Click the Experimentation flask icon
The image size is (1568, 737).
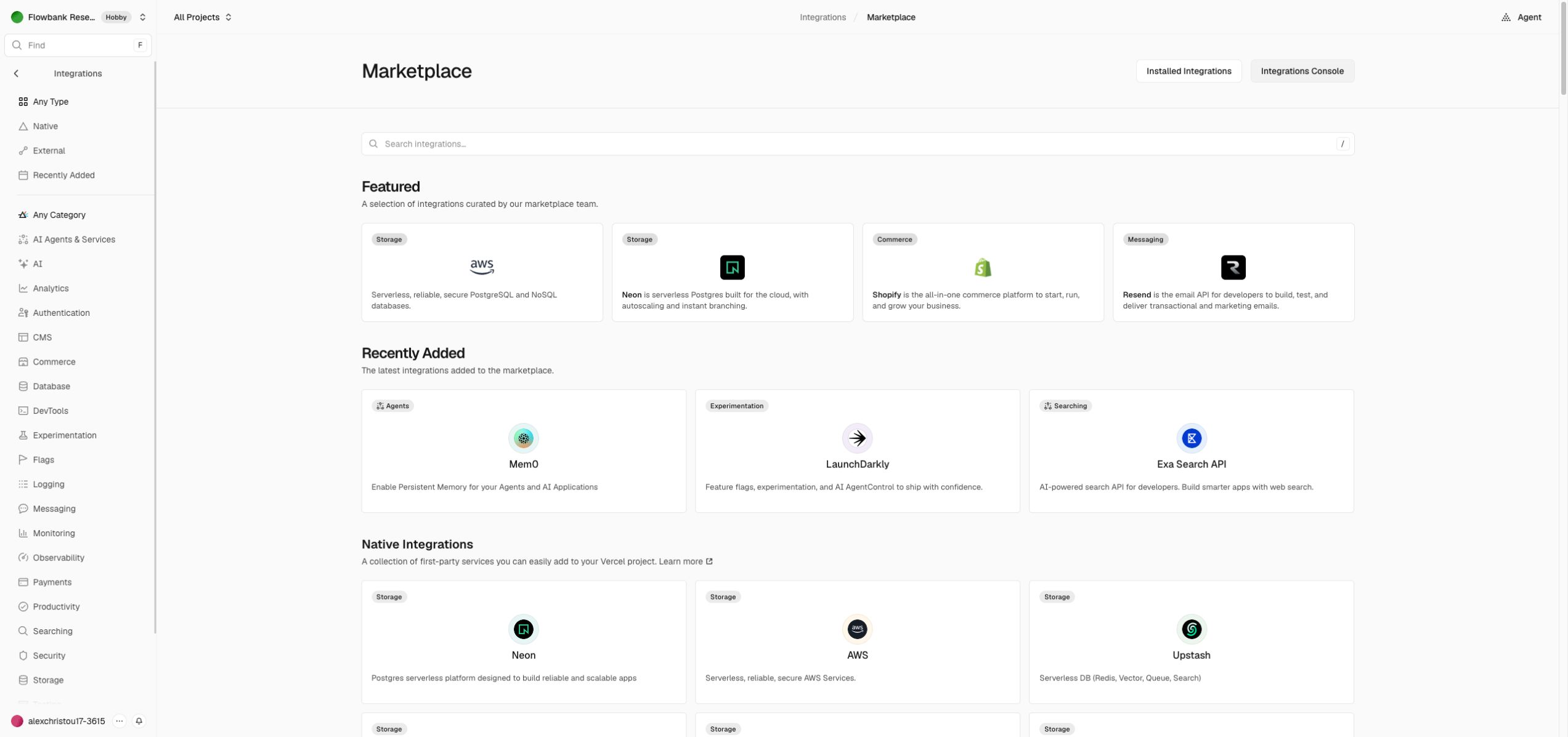(23, 435)
